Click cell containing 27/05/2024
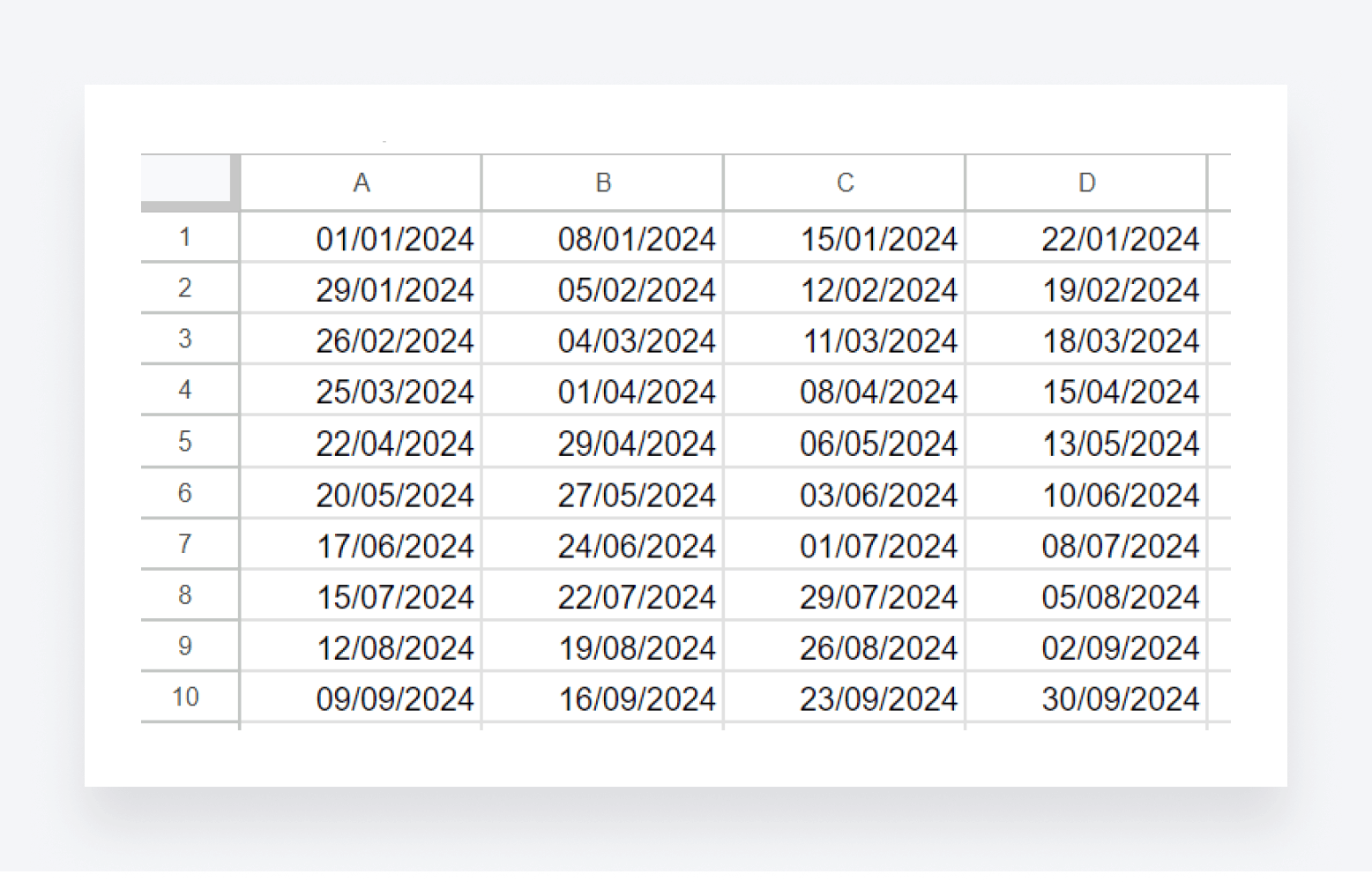Image resolution: width=1372 pixels, height=882 pixels. [x=602, y=492]
